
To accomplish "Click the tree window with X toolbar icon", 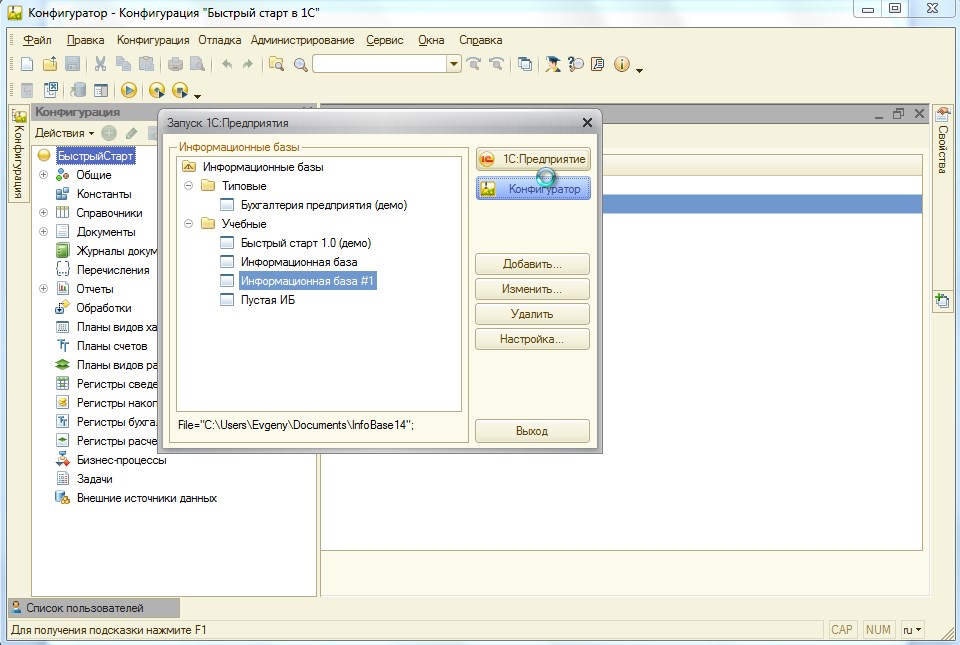I will coord(51,91).
